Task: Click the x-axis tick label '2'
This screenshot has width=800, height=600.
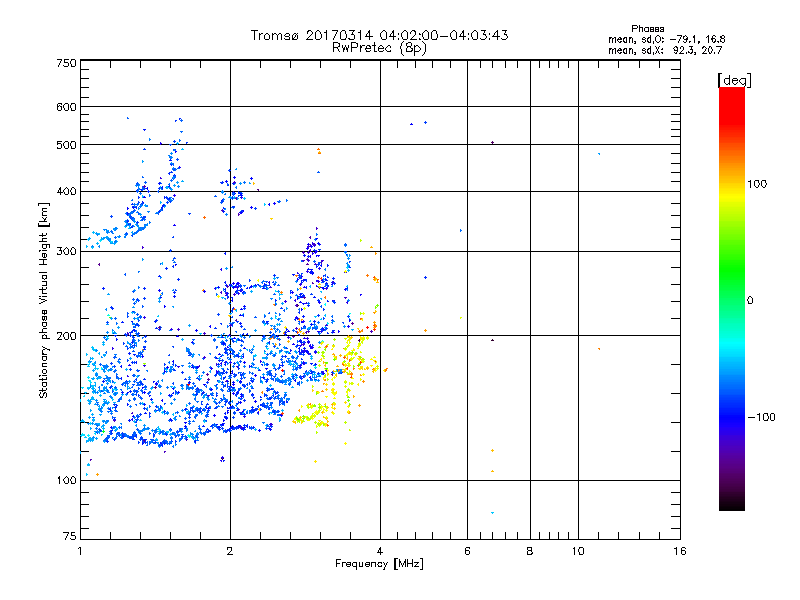Action: 230,551
